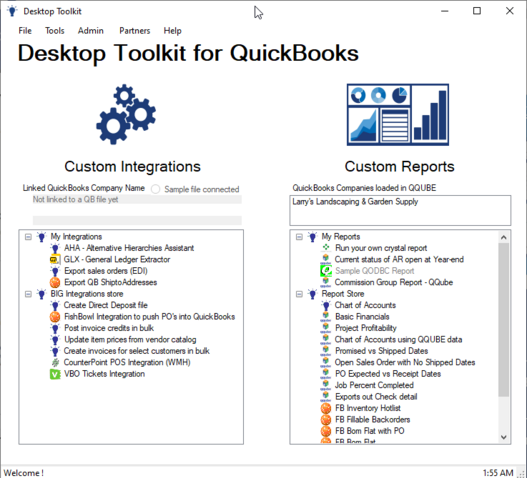This screenshot has height=478, width=527.
Task: Open the Partners menu
Action: pos(135,31)
